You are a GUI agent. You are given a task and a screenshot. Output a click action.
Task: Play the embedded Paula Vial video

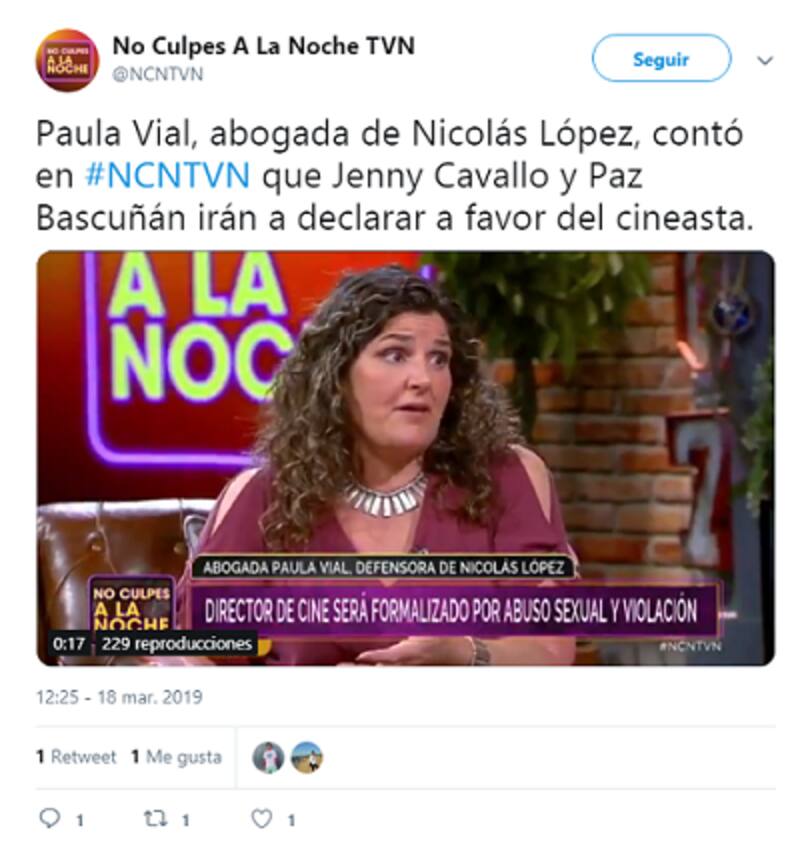[405, 458]
